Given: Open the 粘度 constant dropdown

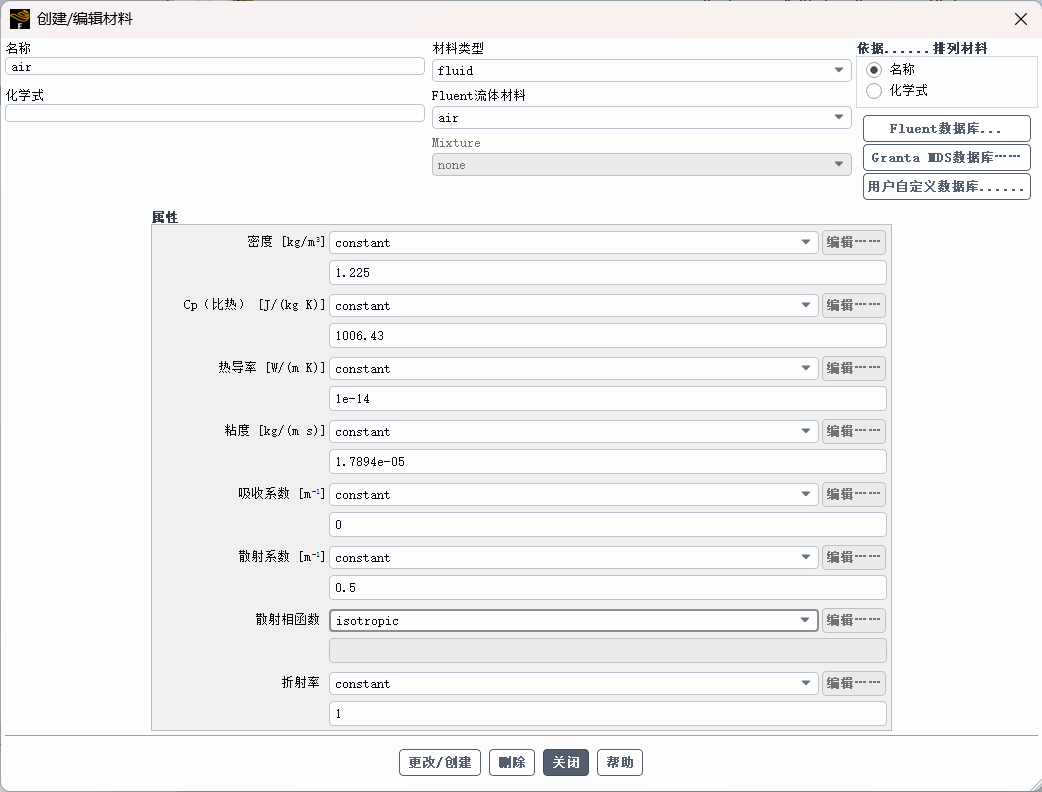Looking at the screenshot, I should [x=573, y=432].
